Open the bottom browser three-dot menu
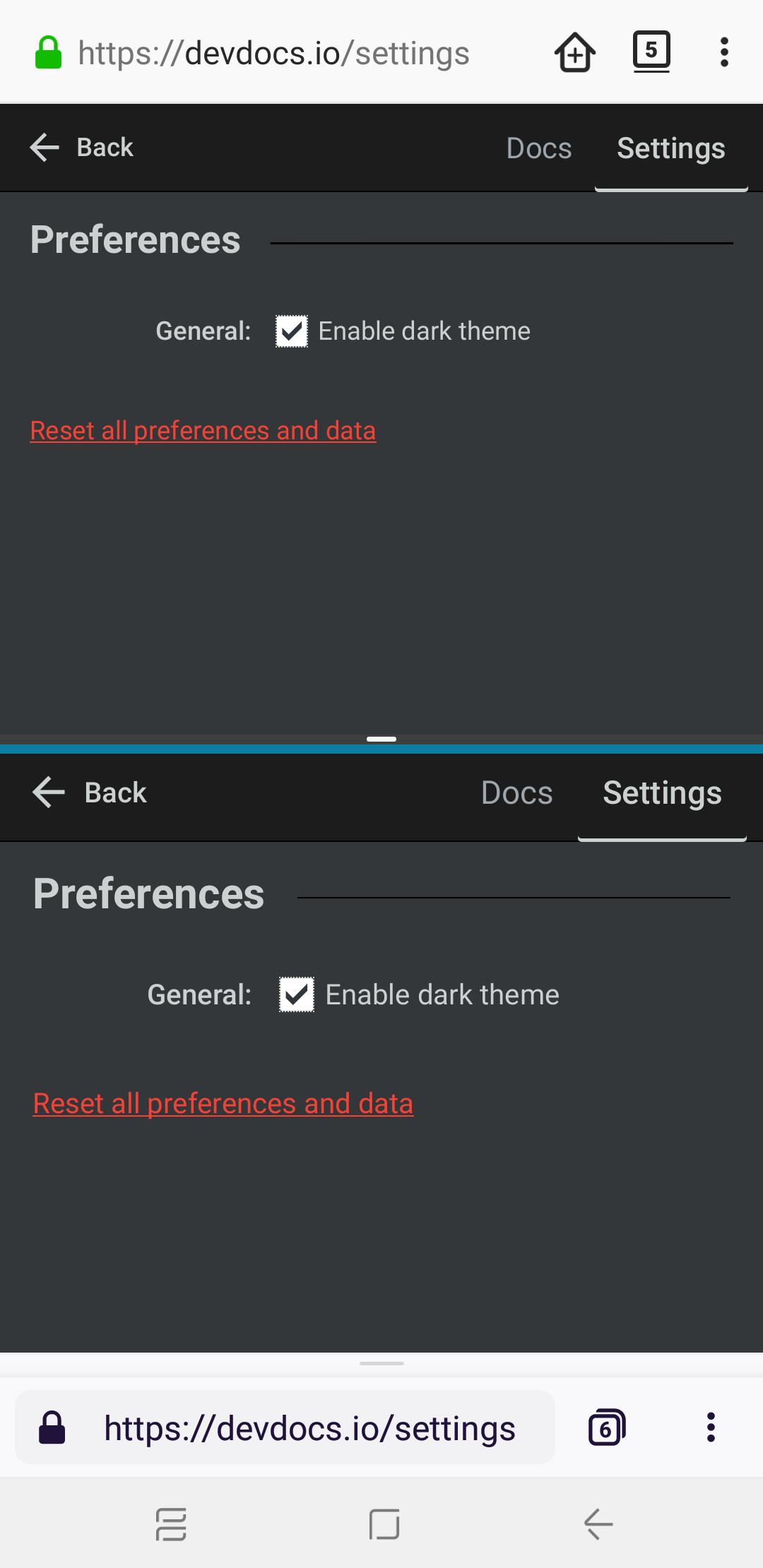Screen dimensions: 763x1568 point(711,1427)
